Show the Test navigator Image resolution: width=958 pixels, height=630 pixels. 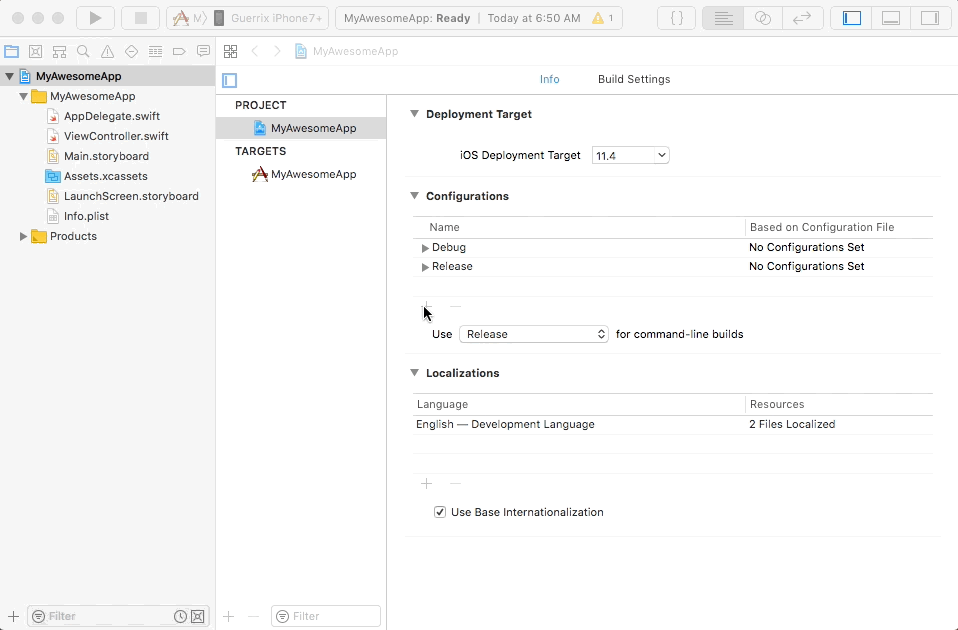click(131, 51)
